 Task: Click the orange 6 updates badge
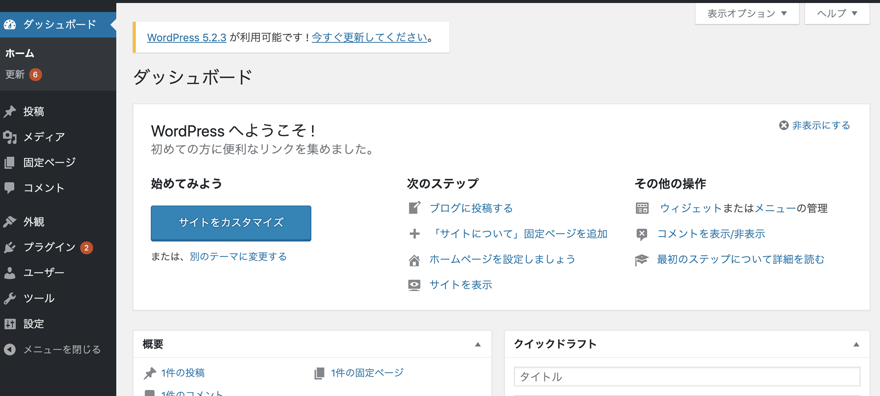(x=35, y=75)
